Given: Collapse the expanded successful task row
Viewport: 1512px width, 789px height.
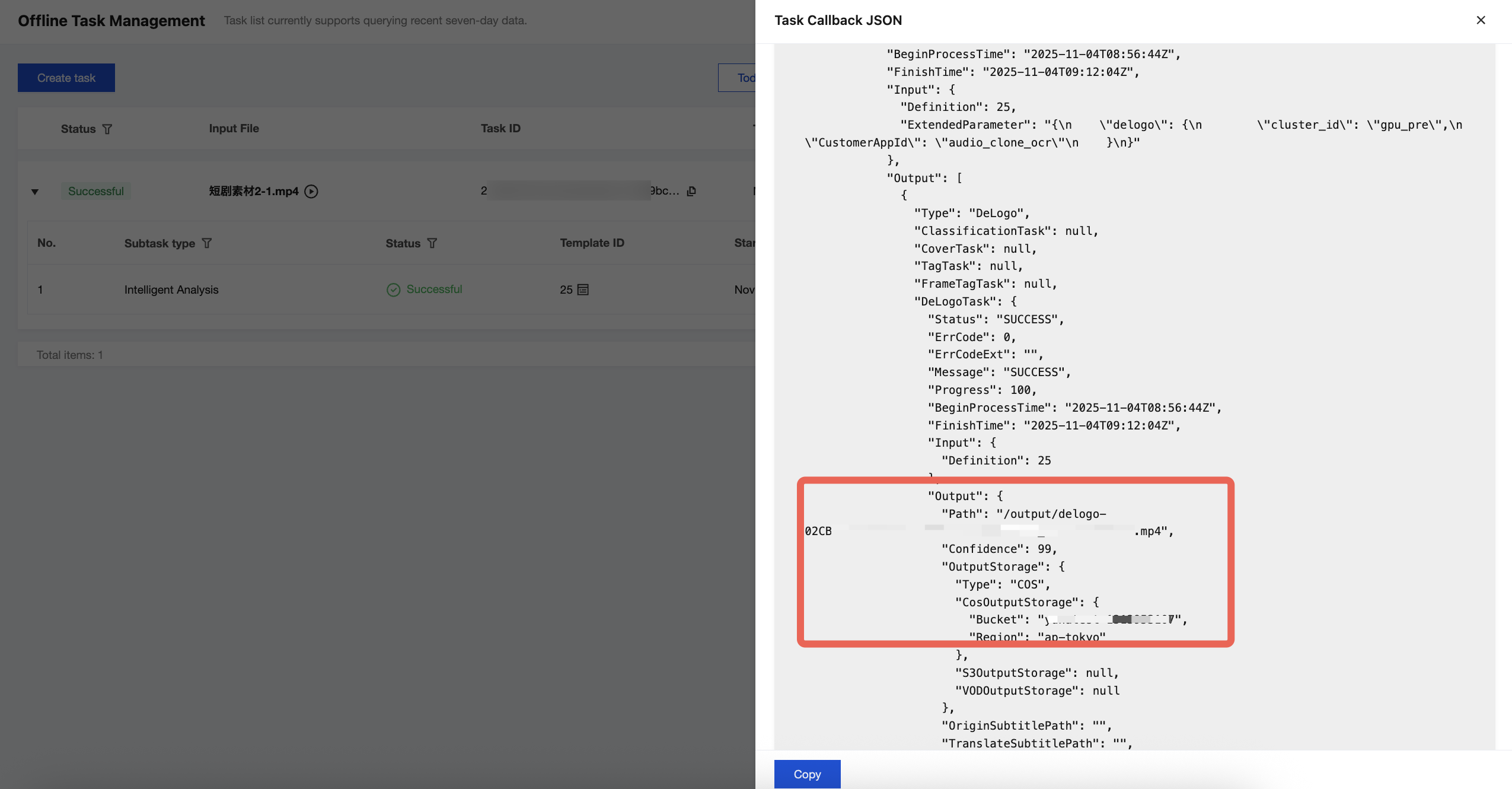Looking at the screenshot, I should pyautogui.click(x=35, y=192).
